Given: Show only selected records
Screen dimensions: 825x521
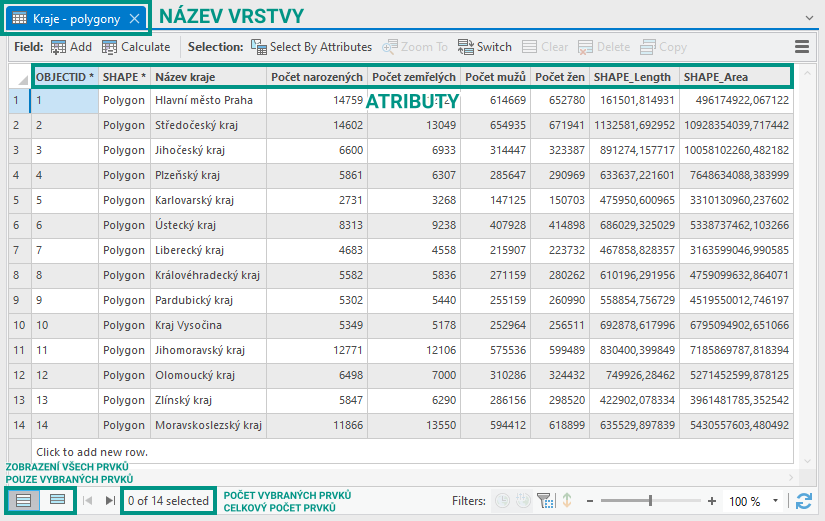Looking at the screenshot, I should (58, 500).
